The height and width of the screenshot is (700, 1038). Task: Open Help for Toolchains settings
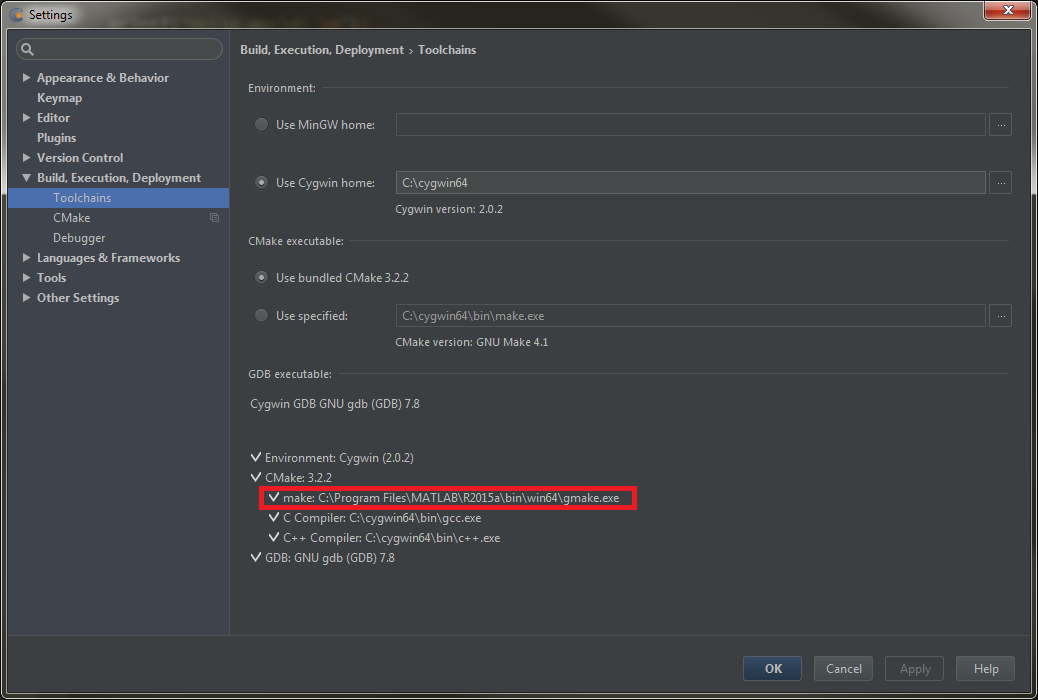(x=986, y=669)
